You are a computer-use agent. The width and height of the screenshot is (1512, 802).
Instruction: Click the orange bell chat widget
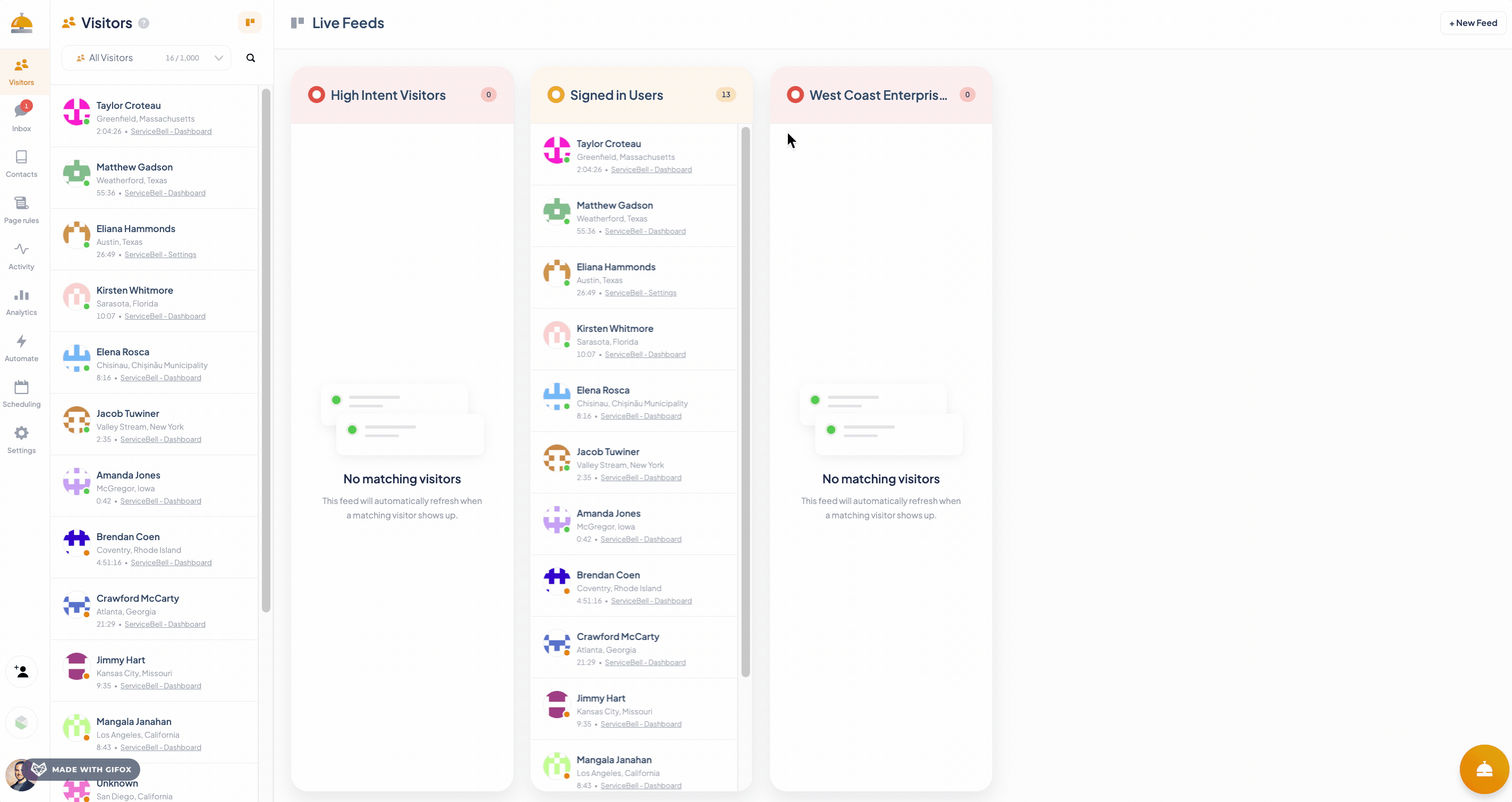tap(1484, 769)
